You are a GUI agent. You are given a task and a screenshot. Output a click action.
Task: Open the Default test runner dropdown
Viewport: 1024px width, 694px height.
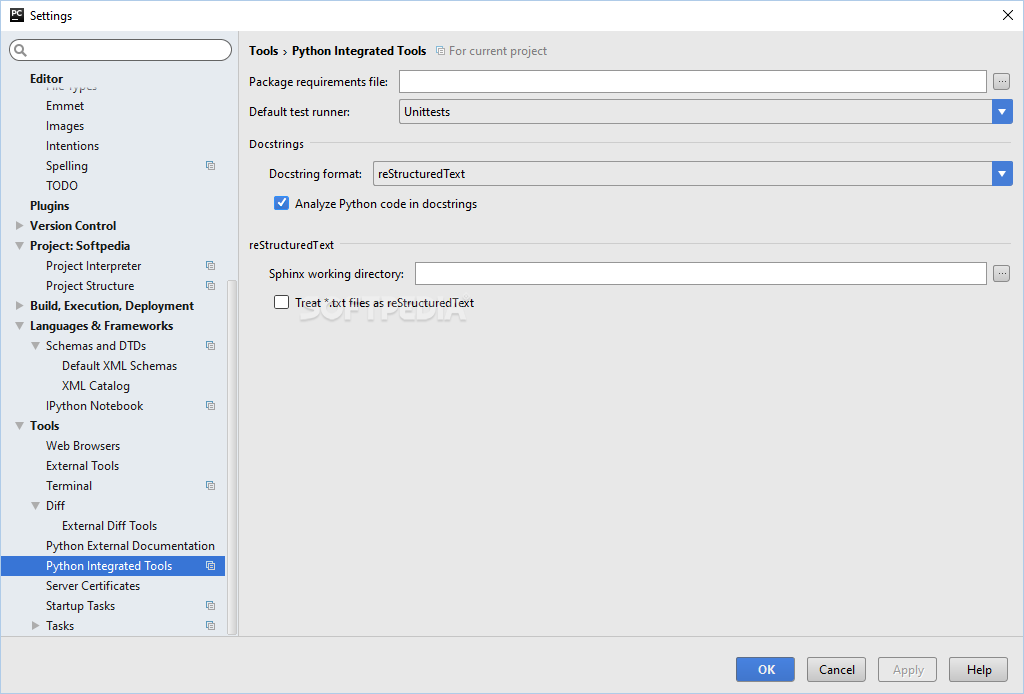1002,112
